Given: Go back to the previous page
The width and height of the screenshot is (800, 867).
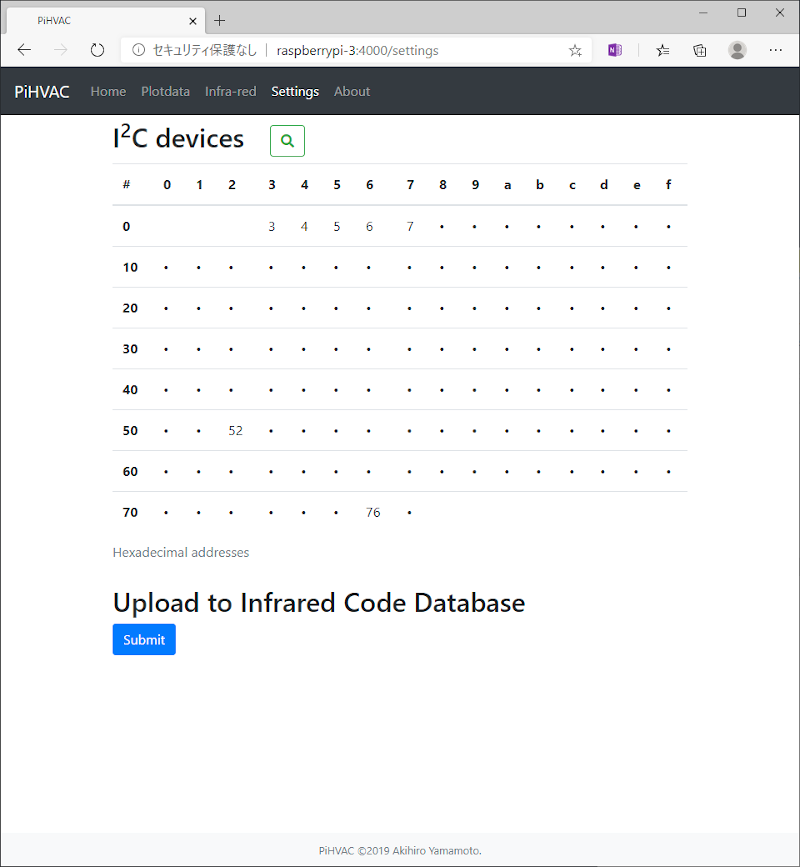Looking at the screenshot, I should (24, 50).
